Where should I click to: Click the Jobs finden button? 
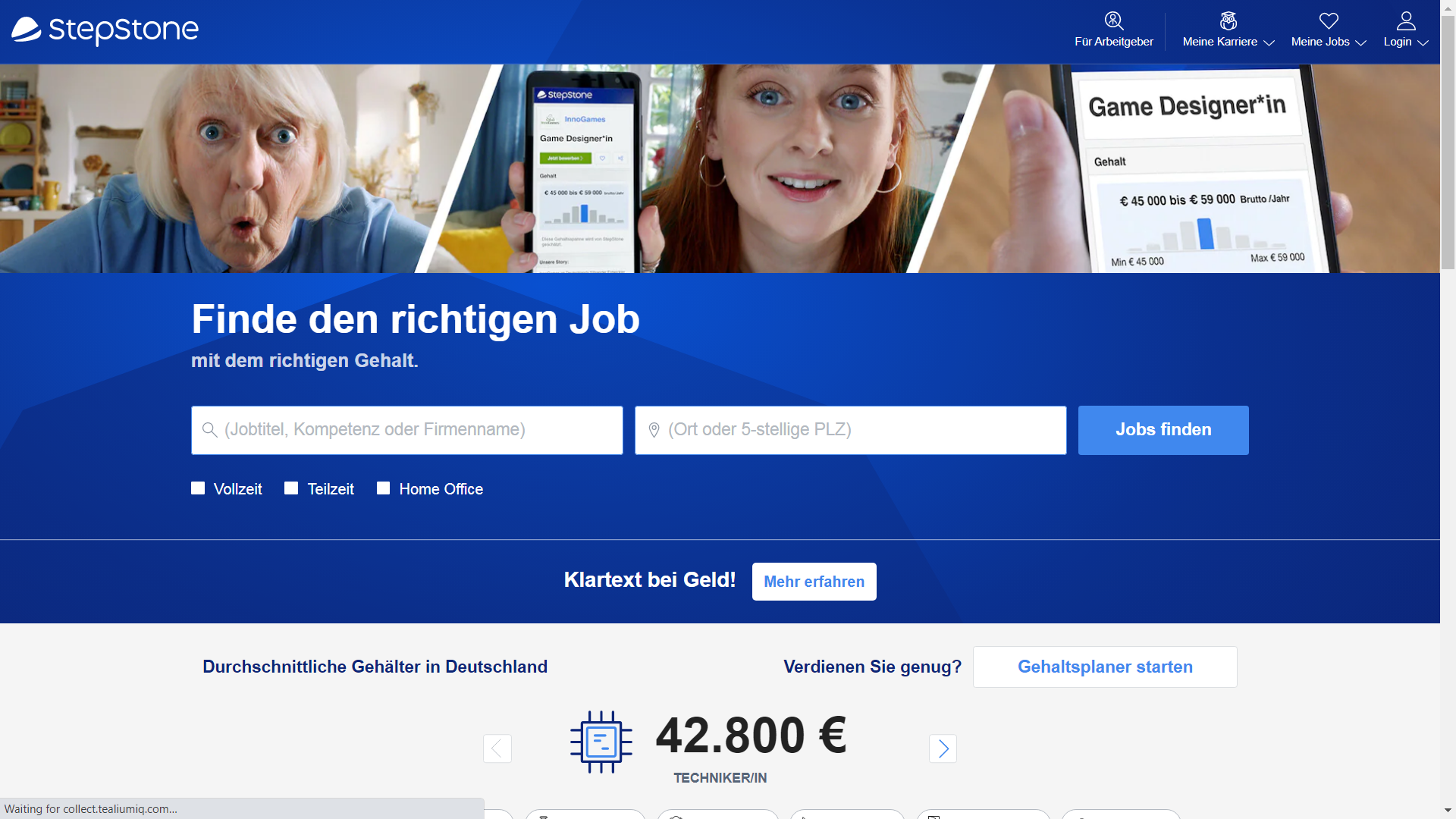(1163, 430)
